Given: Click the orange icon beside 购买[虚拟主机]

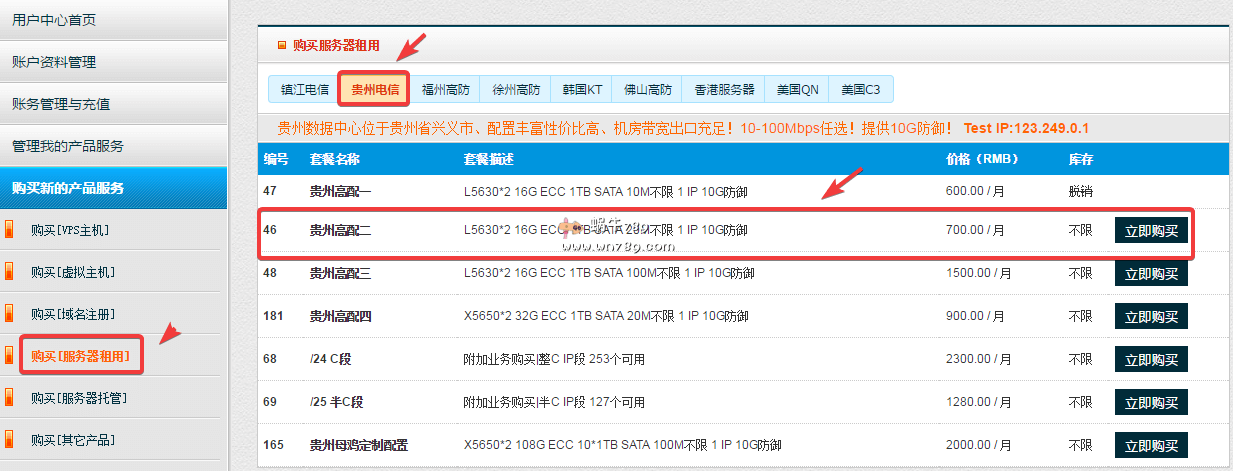Looking at the screenshot, I should 10,272.
